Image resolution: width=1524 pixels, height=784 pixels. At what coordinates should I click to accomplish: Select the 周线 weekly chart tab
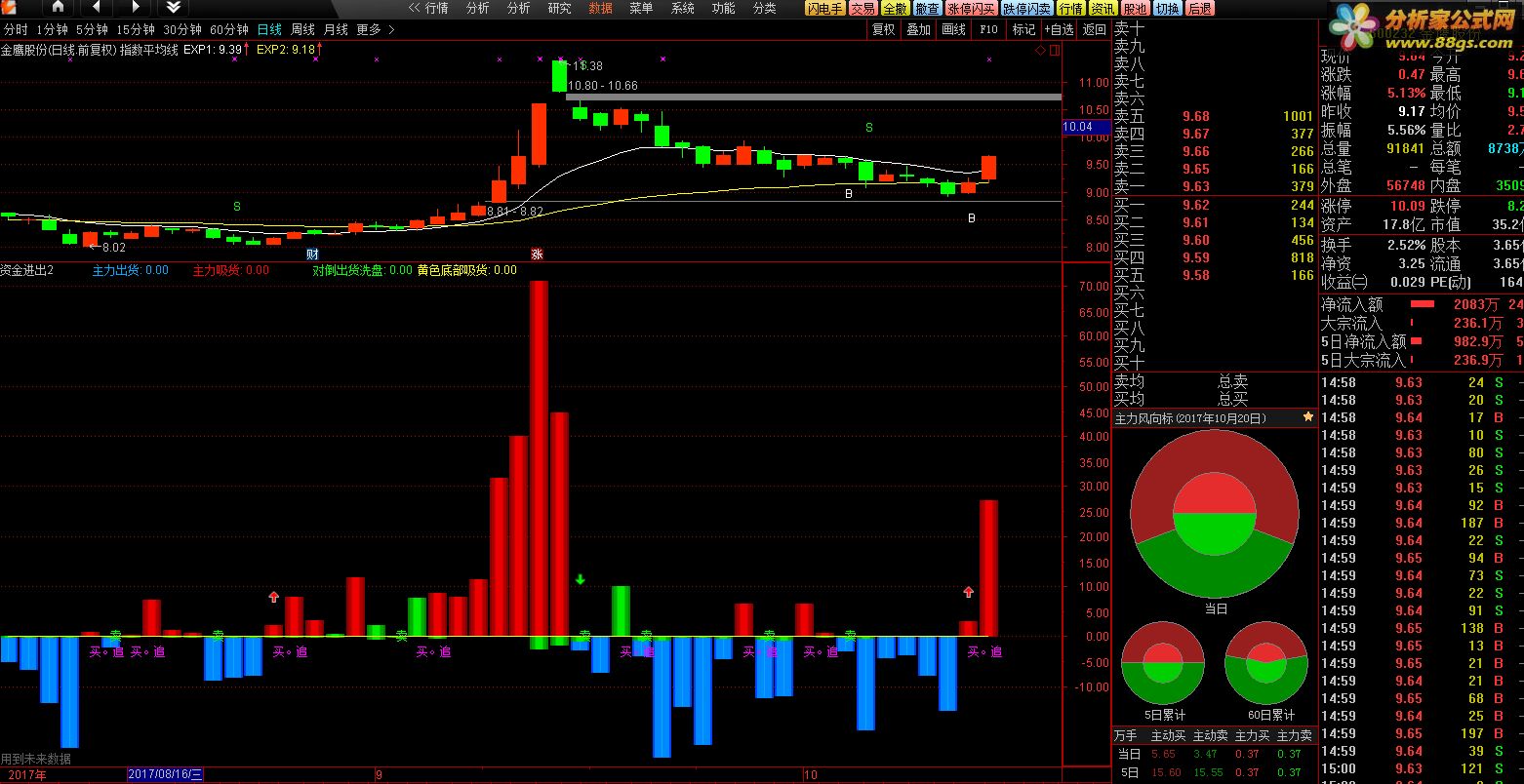(x=302, y=30)
